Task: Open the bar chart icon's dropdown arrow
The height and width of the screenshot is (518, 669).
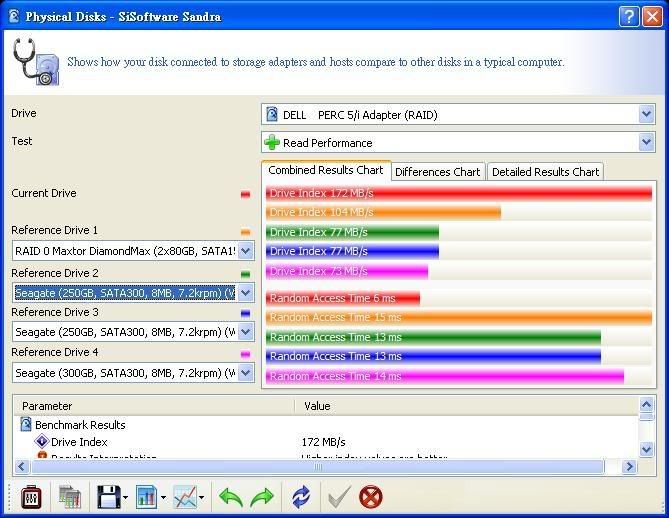Action: click(163, 498)
